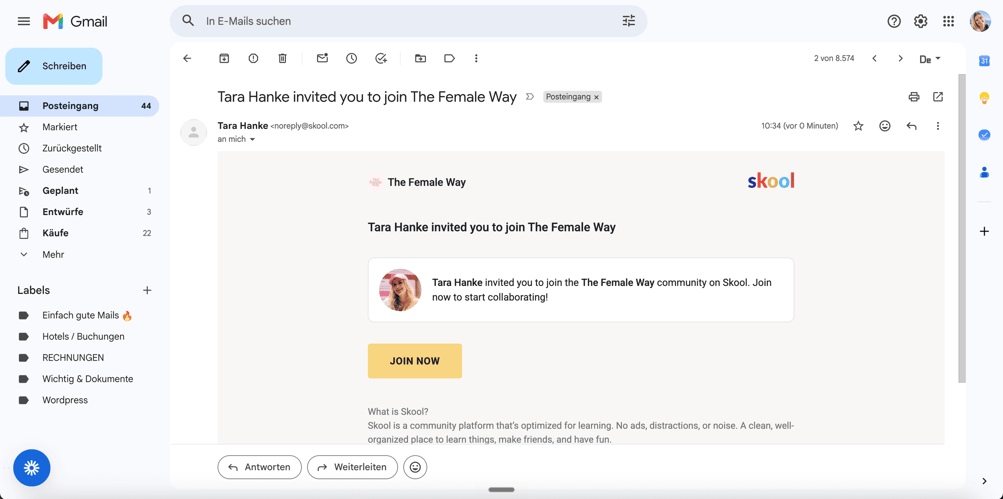Expand recipient details next to 'an mich'
Image resolution: width=1003 pixels, height=499 pixels.
[252, 139]
